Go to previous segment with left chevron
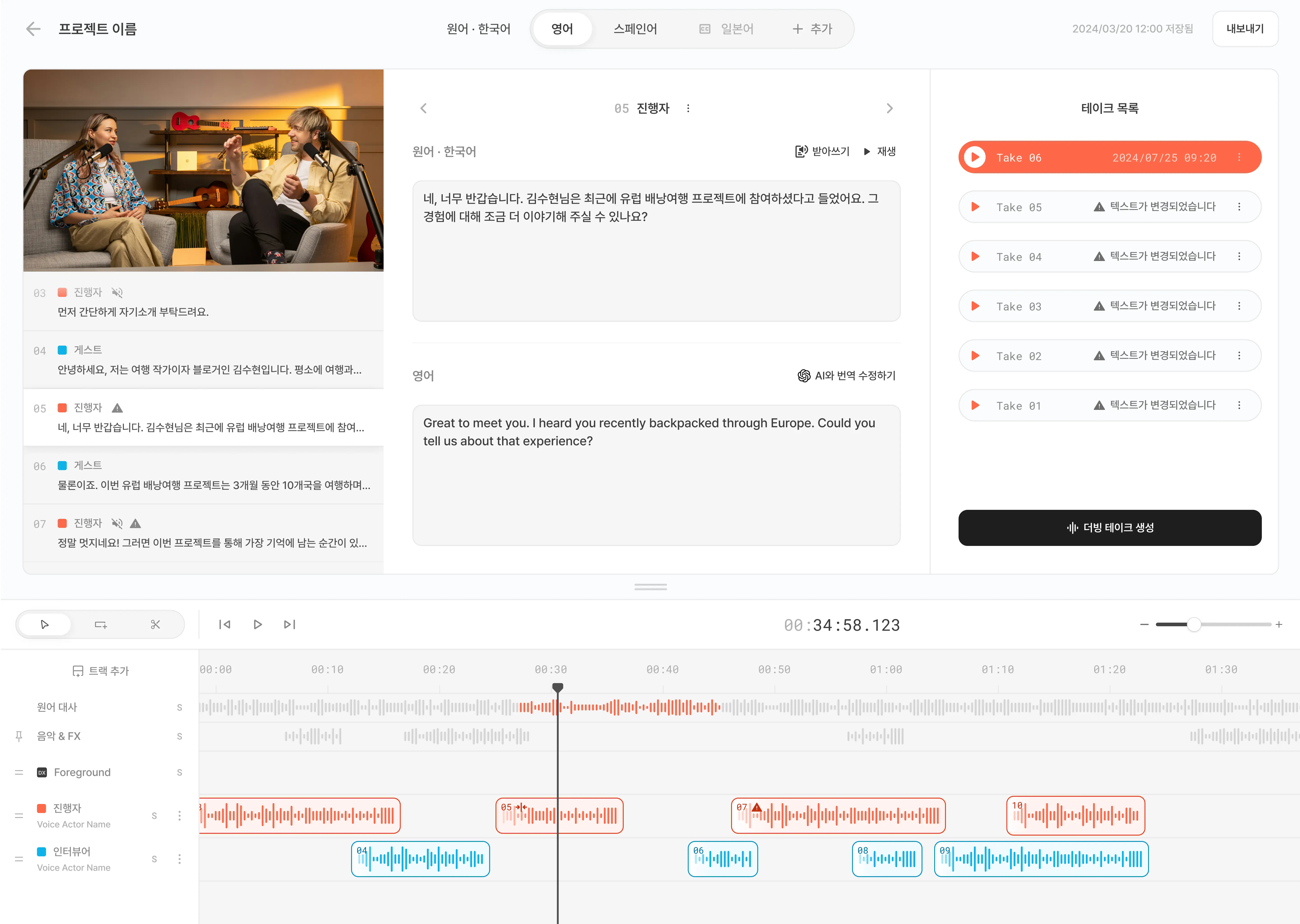Image resolution: width=1300 pixels, height=924 pixels. pos(424,108)
